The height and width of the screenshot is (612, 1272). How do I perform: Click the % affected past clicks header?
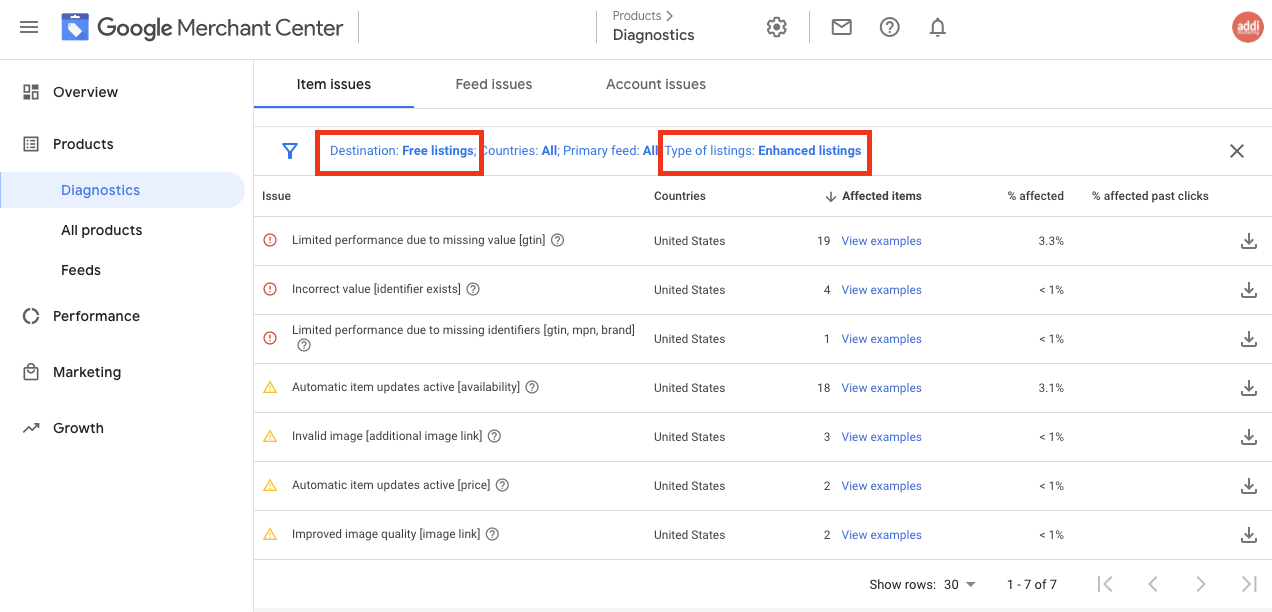1150,196
